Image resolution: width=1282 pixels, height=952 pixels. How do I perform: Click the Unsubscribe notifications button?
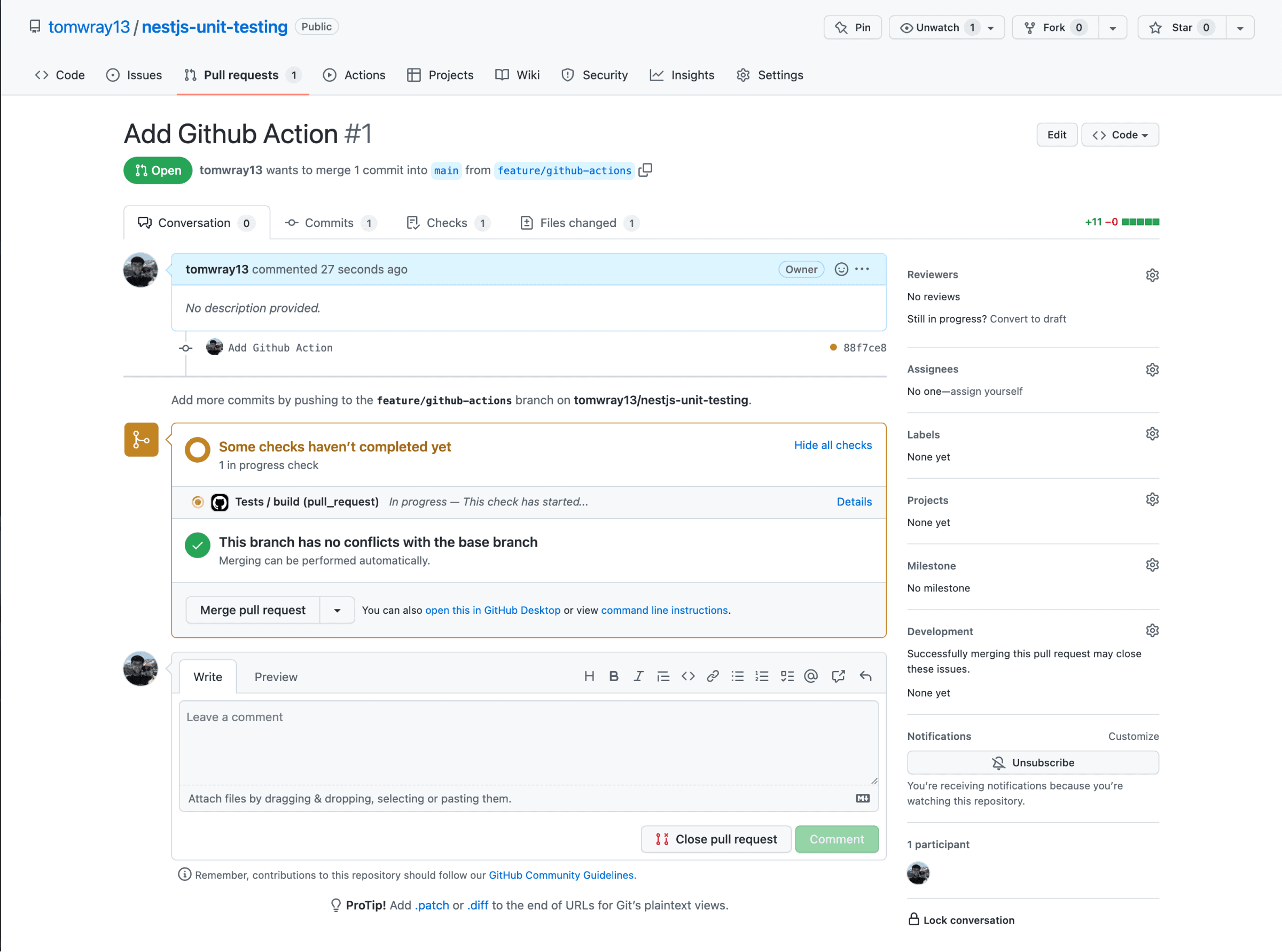1032,762
